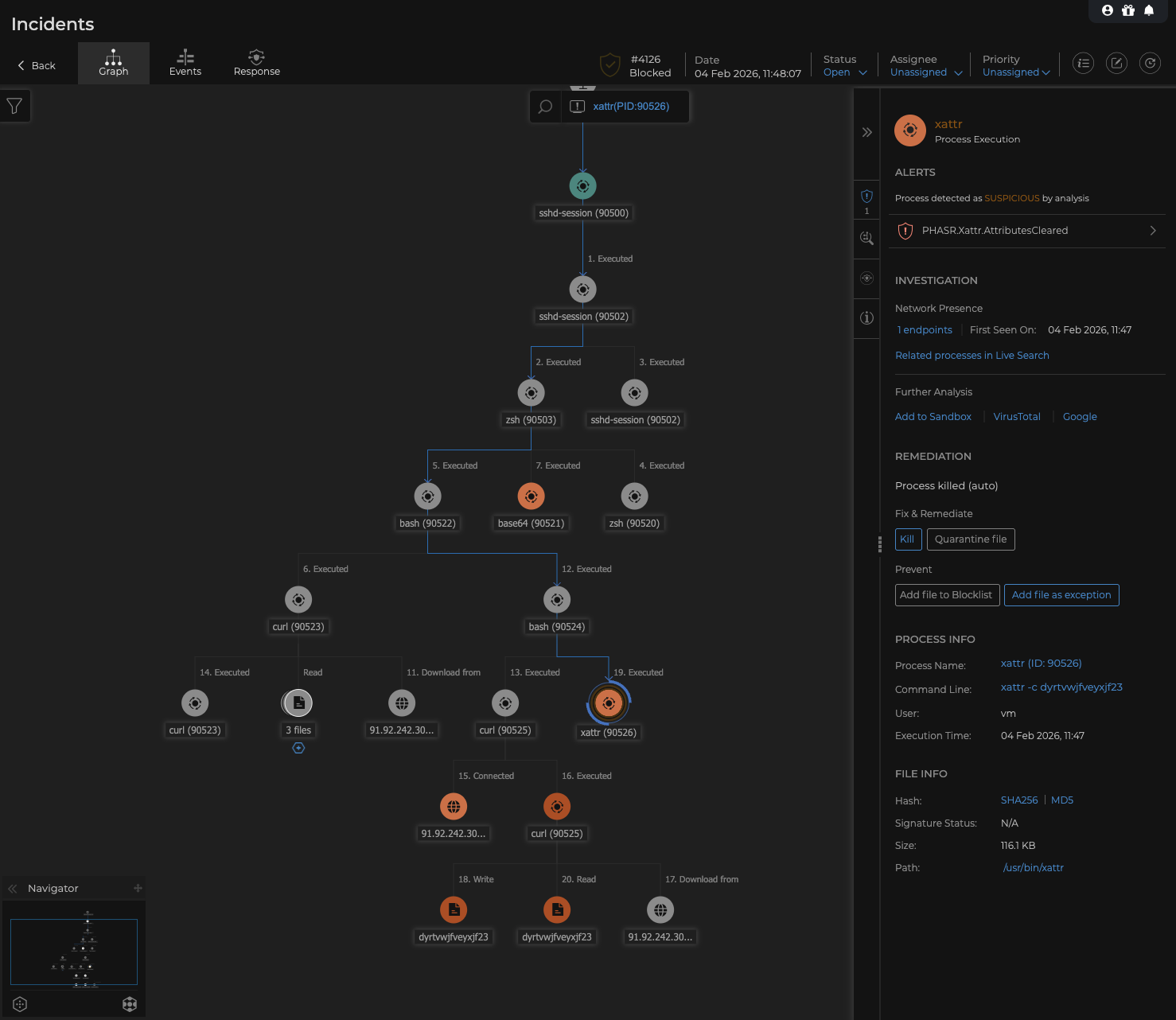The height and width of the screenshot is (1020, 1176).
Task: Expand hidden nodes under the 3 files item
Action: (x=298, y=748)
